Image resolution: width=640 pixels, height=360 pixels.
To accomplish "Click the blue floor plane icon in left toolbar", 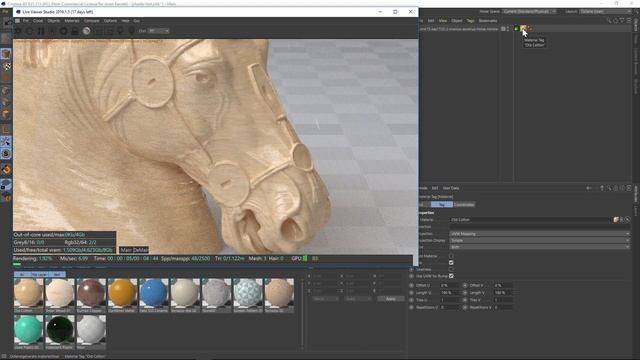I will [x=6, y=184].
